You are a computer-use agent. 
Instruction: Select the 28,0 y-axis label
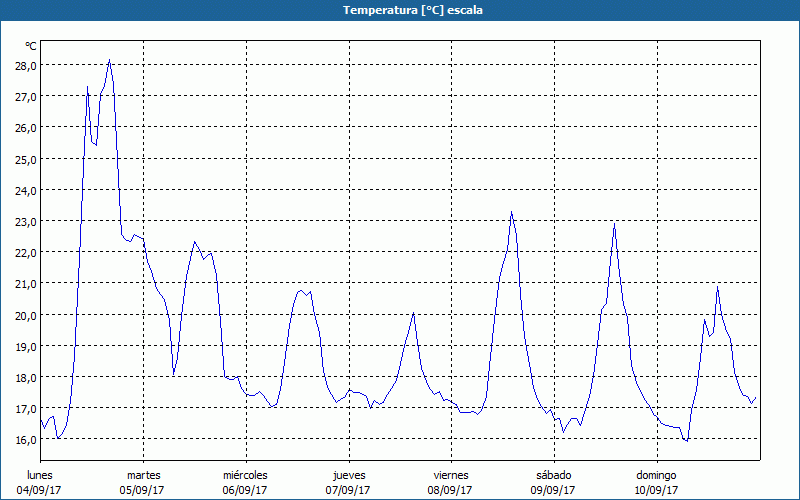tap(25, 65)
